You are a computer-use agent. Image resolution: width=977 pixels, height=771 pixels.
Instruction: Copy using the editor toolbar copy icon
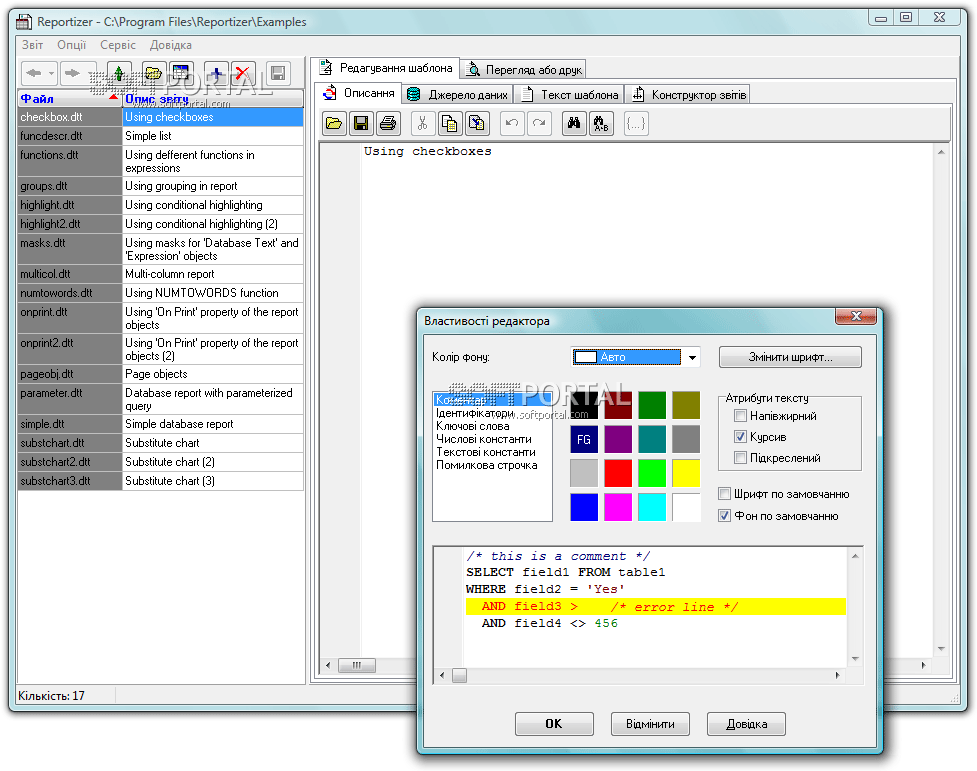(x=450, y=123)
